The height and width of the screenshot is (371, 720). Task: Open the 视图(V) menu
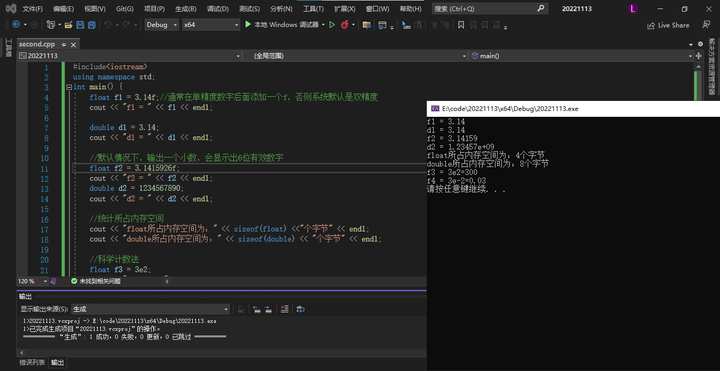(95, 9)
